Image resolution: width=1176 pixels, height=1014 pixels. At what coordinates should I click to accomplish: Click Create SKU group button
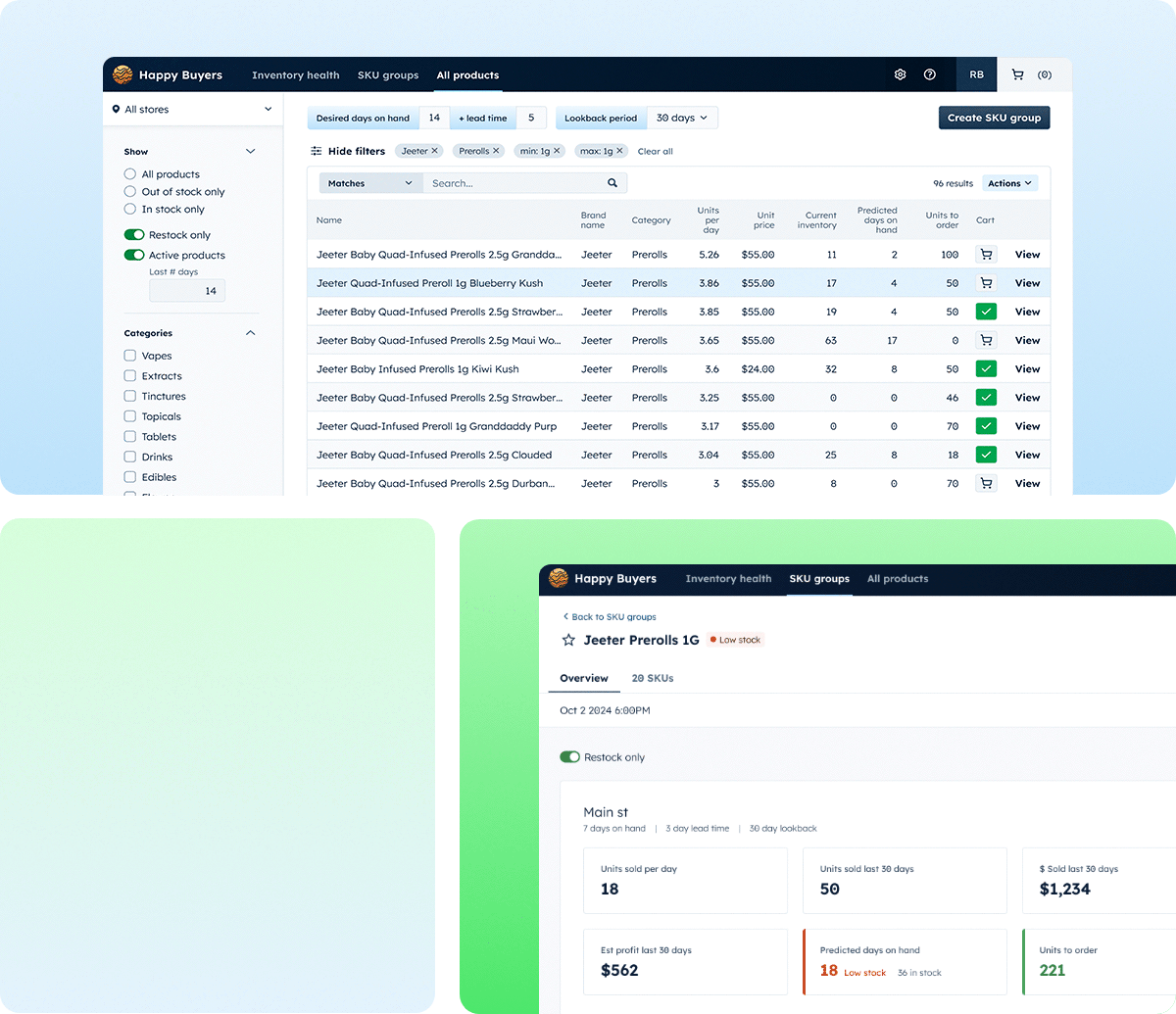[994, 118]
